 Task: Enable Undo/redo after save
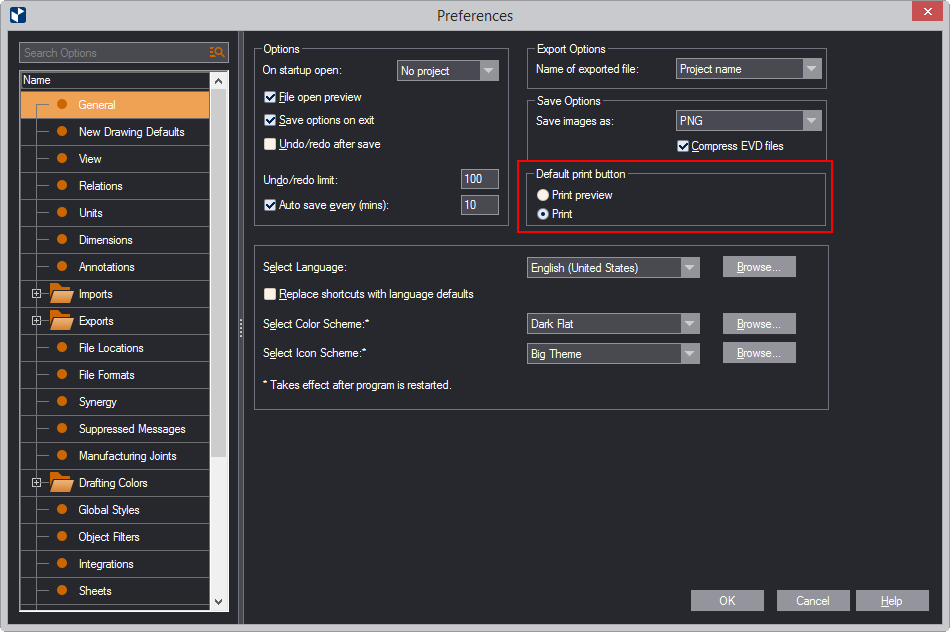(x=270, y=144)
